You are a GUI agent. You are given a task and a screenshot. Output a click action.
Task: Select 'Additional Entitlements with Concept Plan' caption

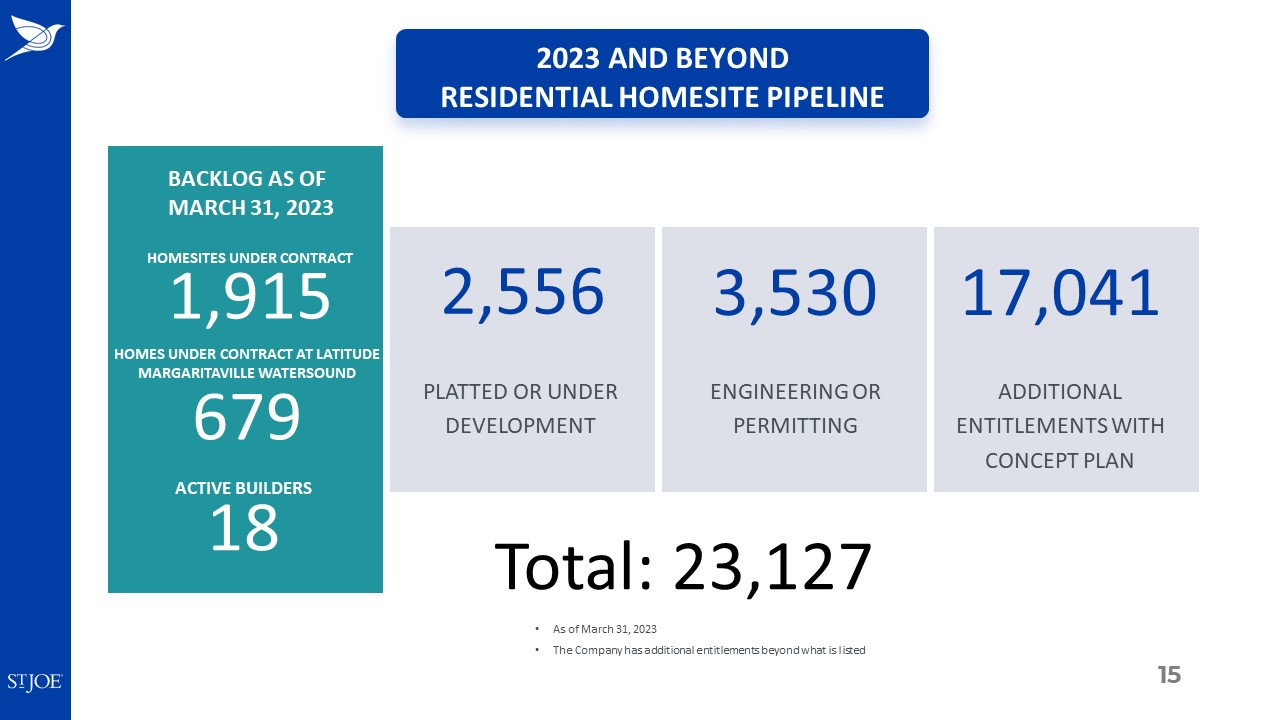(1060, 425)
